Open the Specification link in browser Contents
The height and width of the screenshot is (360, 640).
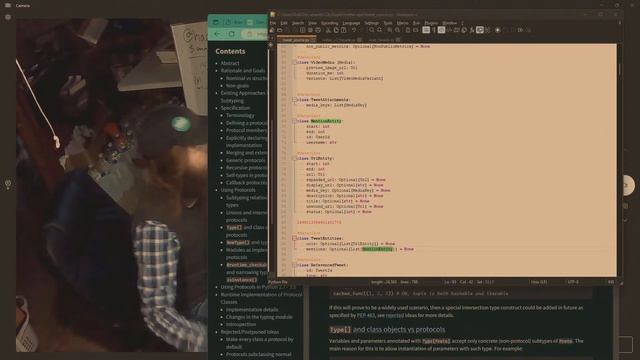pyautogui.click(x=236, y=108)
